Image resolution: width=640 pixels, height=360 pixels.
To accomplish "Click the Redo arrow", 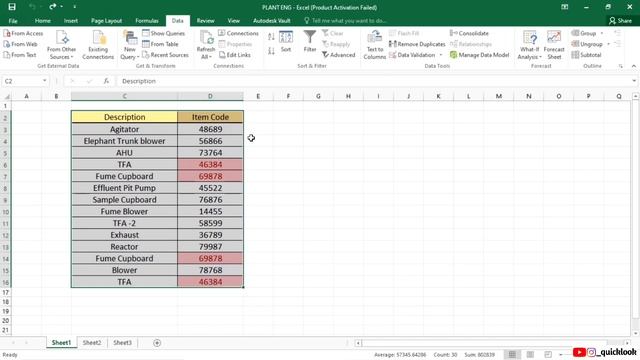I will point(53,7).
